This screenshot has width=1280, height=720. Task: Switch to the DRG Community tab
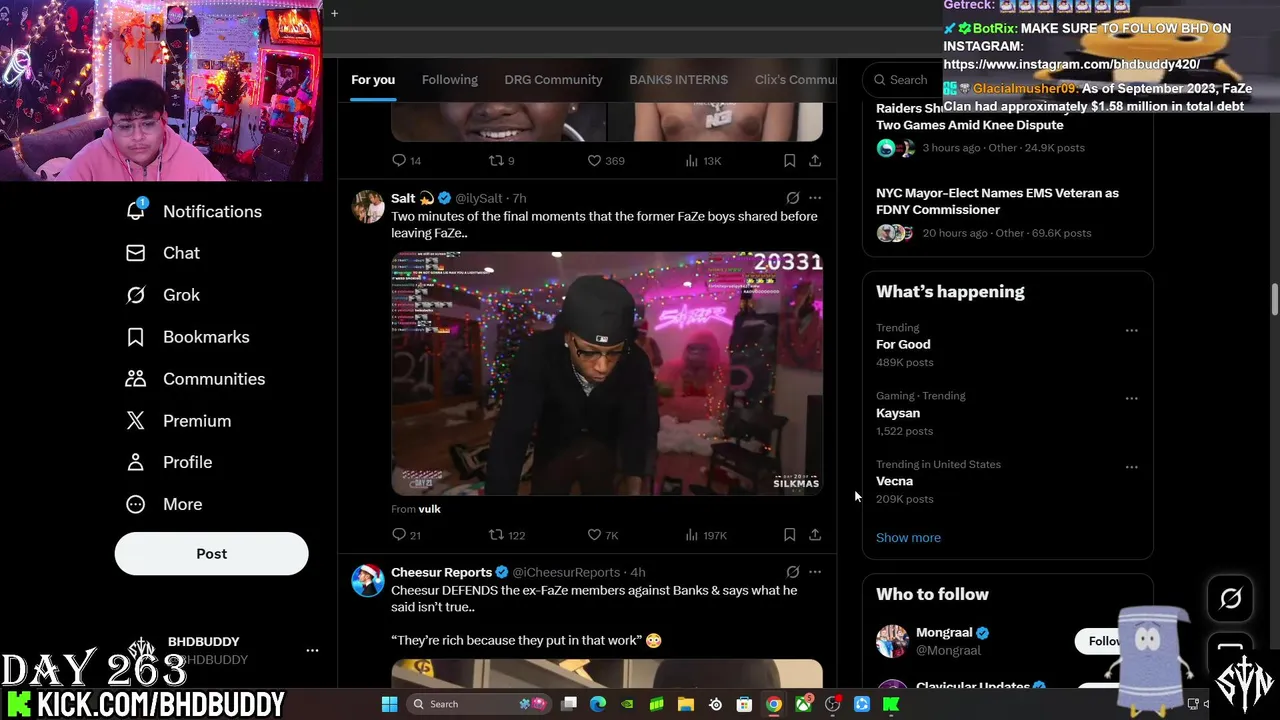point(553,80)
